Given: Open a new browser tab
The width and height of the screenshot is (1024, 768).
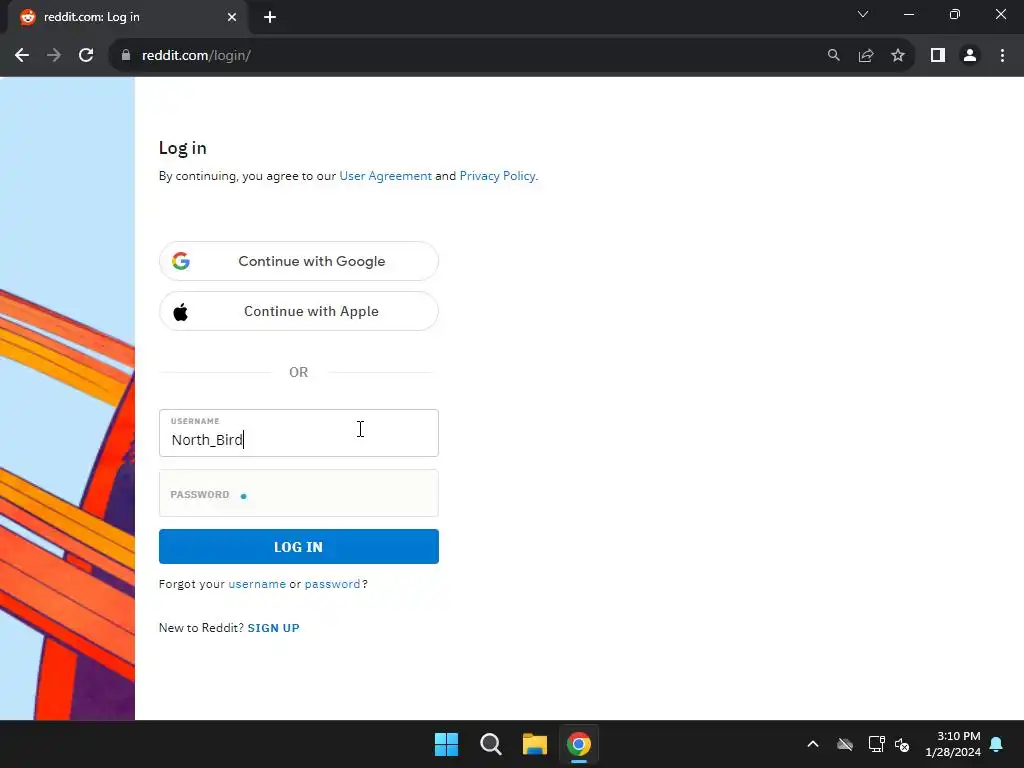Looking at the screenshot, I should click(x=270, y=18).
